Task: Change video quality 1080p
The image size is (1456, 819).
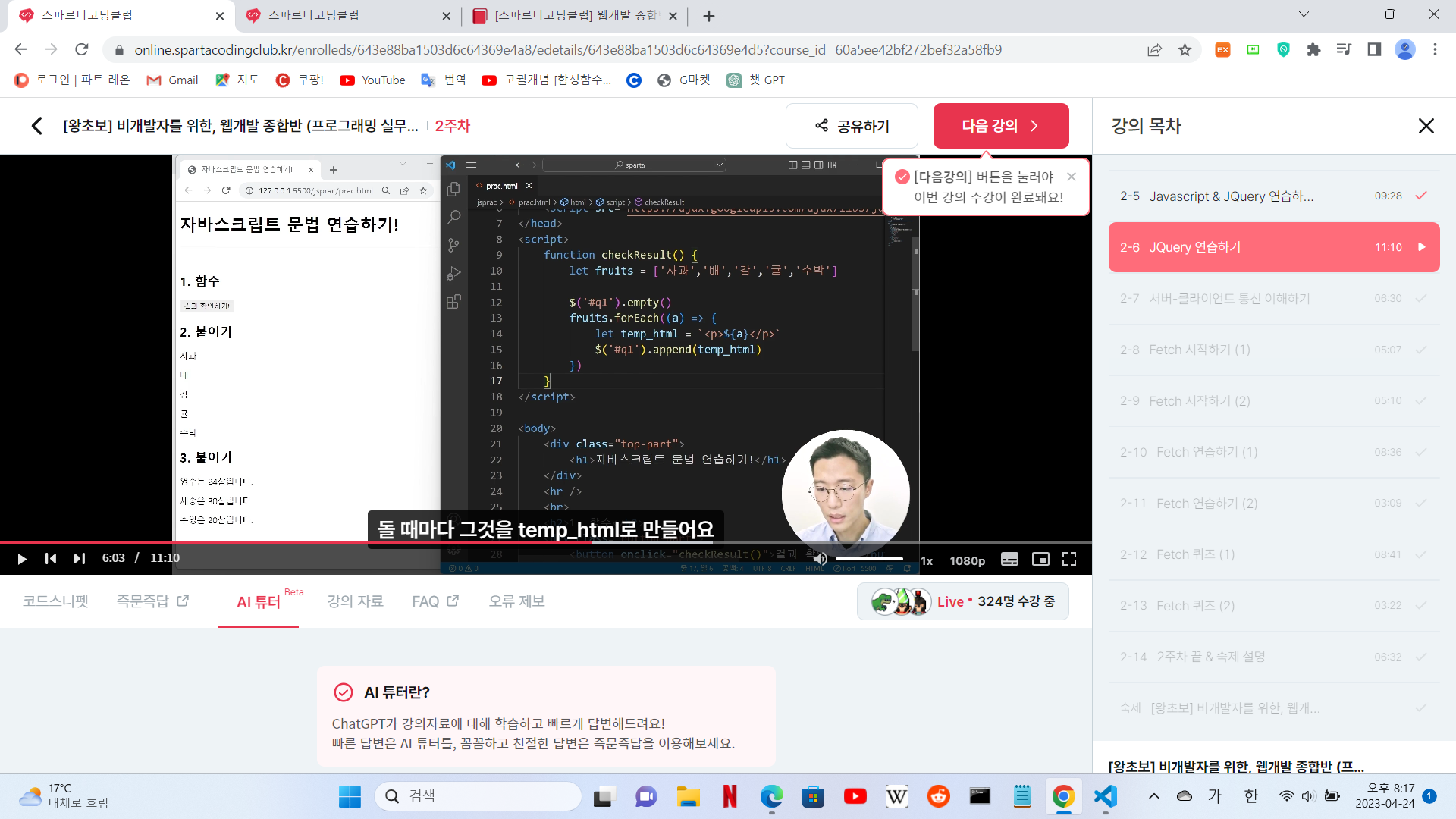Action: tap(967, 560)
